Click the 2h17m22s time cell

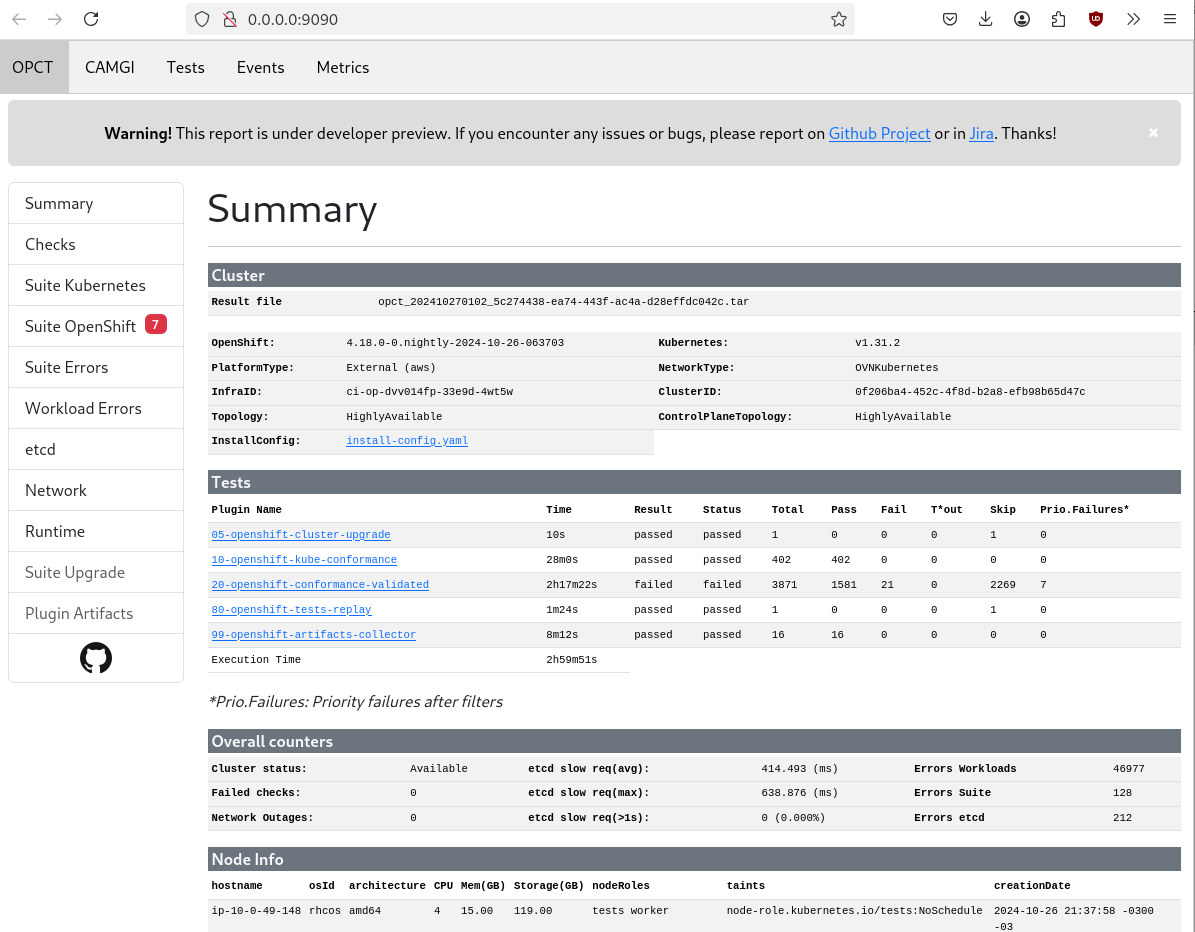pos(572,585)
